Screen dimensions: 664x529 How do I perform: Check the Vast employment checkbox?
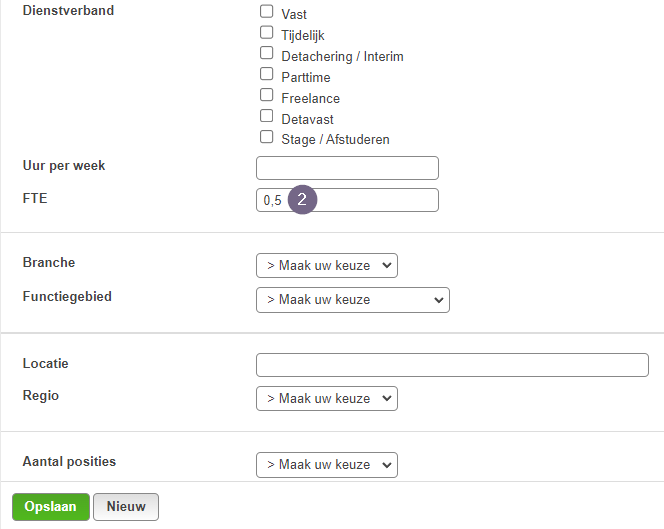[x=266, y=11]
